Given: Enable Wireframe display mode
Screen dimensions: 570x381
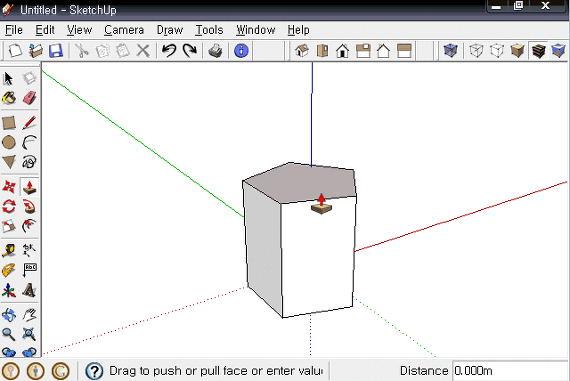Looking at the screenshot, I should click(x=476, y=51).
